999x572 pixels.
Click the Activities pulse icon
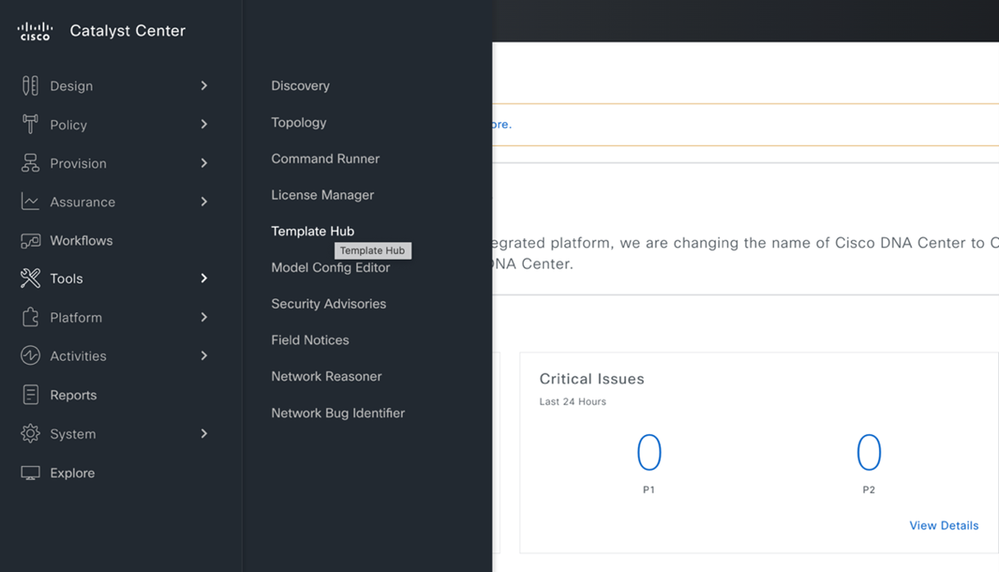coord(30,355)
